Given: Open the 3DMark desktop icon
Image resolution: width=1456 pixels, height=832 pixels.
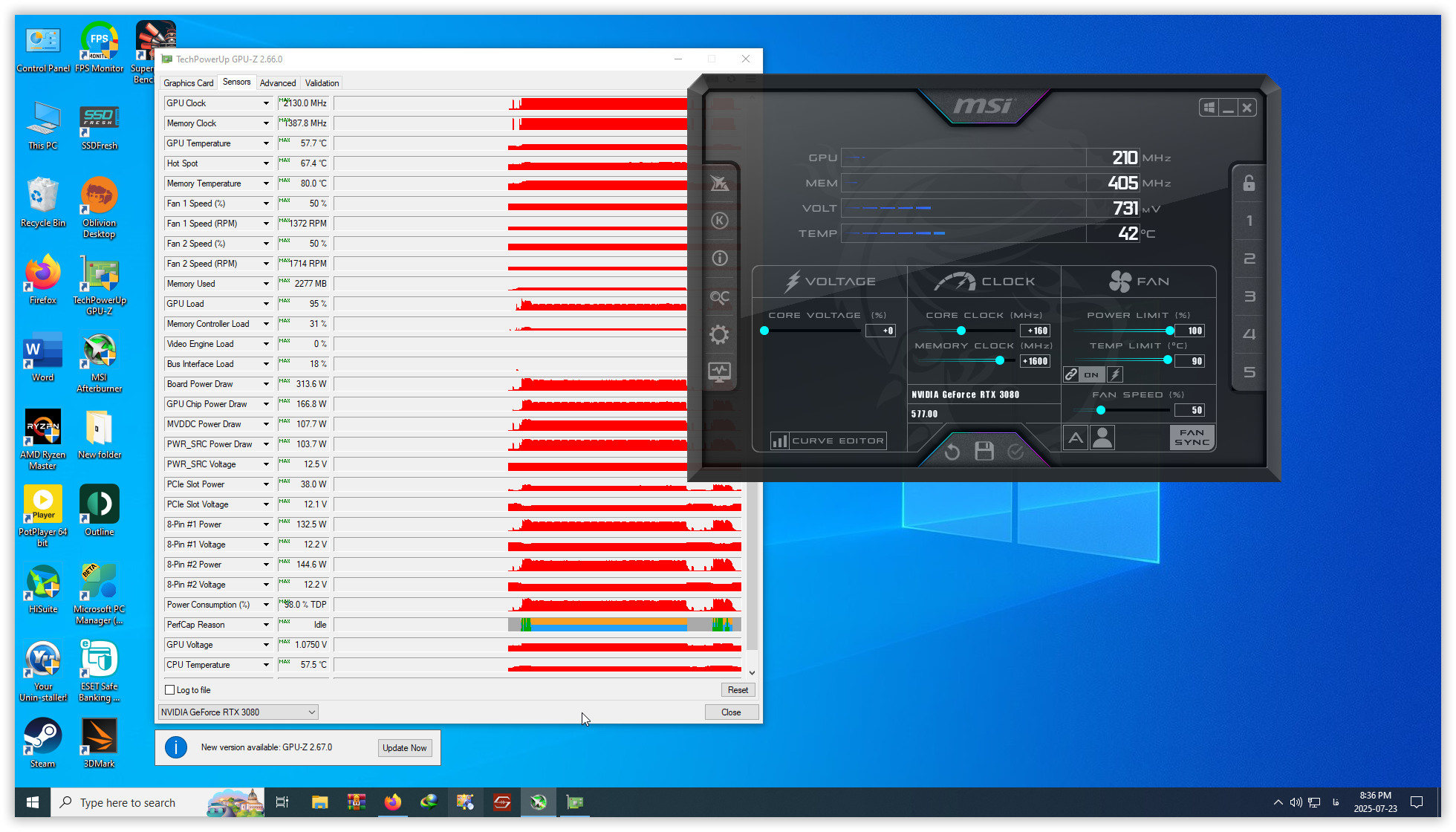Looking at the screenshot, I should 100,743.
